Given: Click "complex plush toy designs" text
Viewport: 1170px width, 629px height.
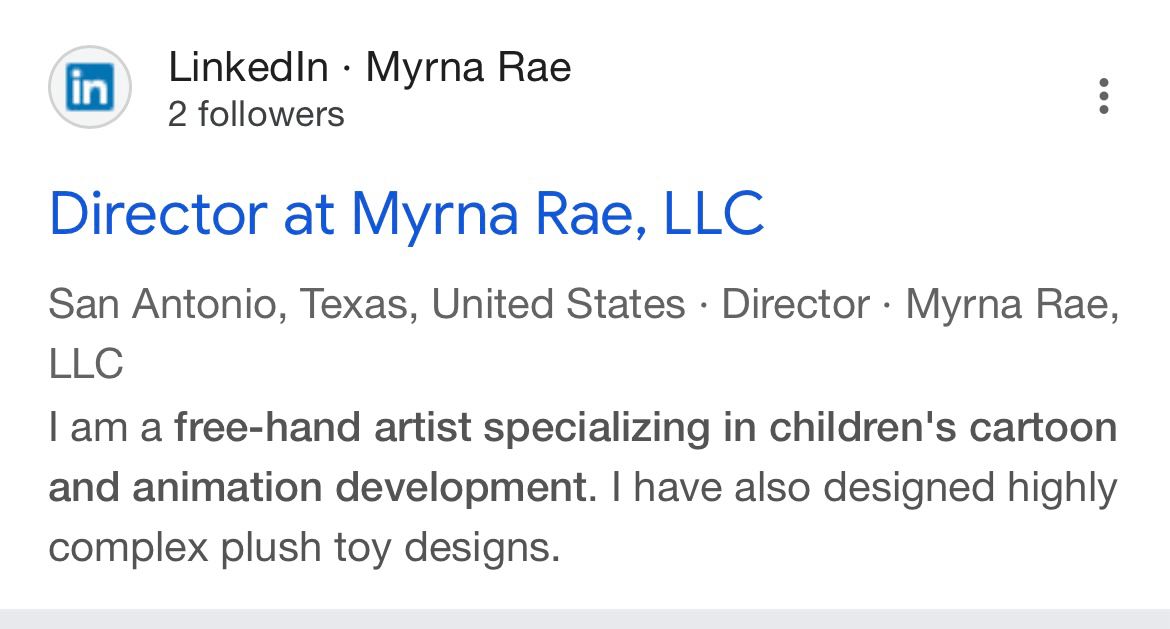Looking at the screenshot, I should [303, 548].
